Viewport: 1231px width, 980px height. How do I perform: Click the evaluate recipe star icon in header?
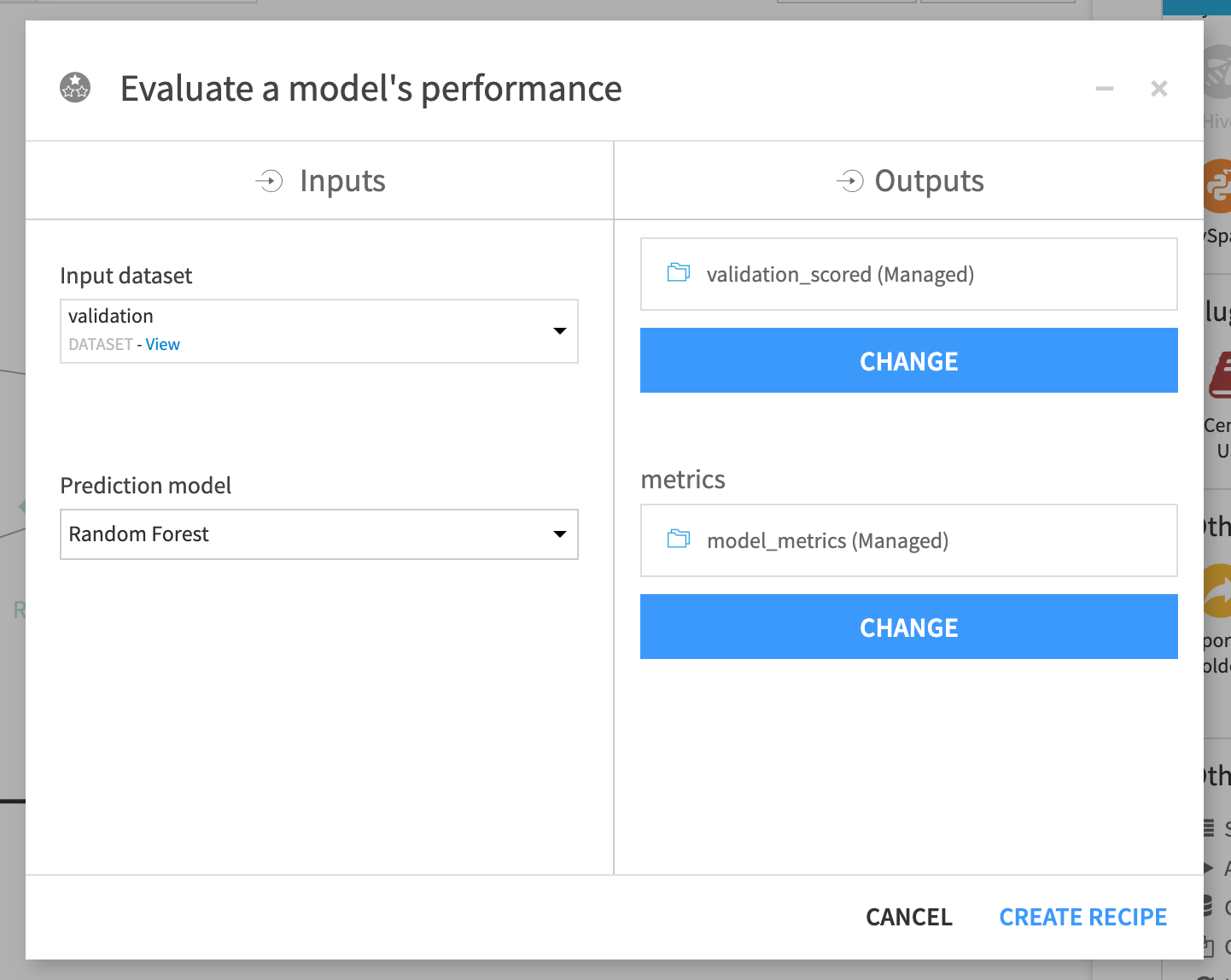[x=75, y=87]
